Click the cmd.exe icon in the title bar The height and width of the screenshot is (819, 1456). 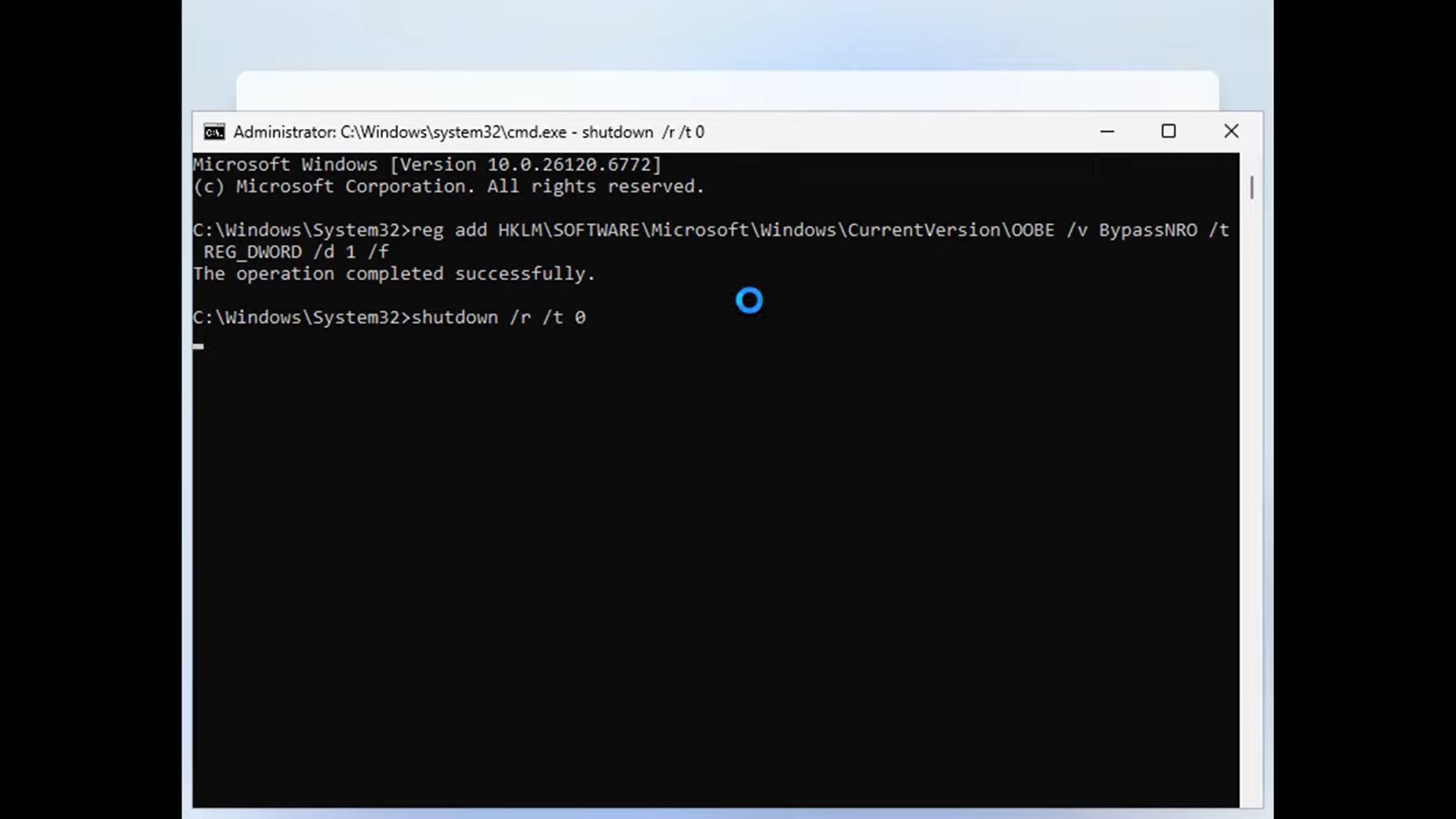(215, 131)
